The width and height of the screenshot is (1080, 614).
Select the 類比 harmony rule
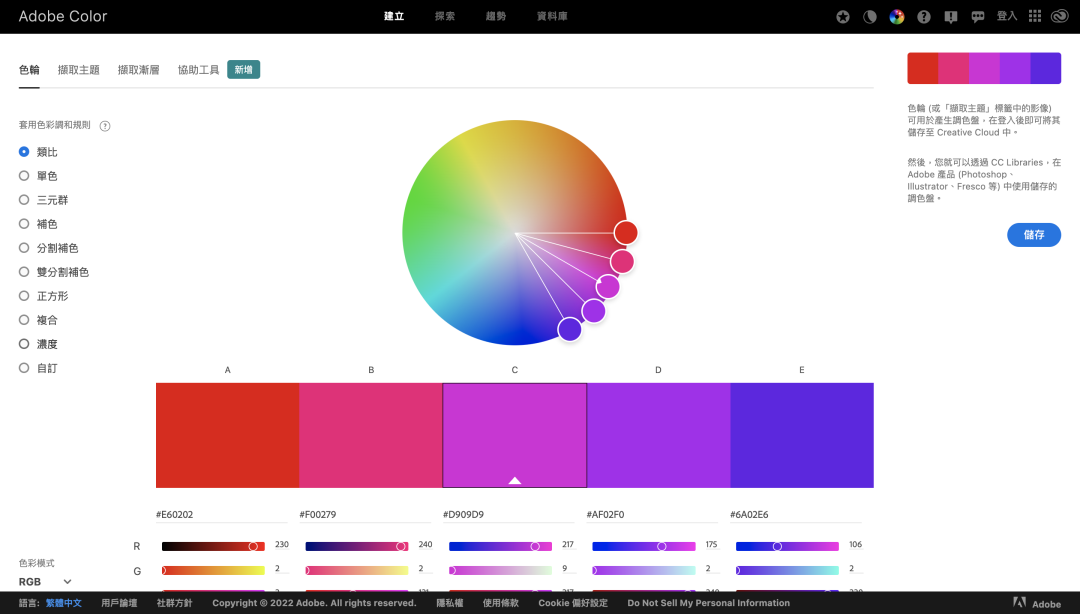tap(39, 152)
